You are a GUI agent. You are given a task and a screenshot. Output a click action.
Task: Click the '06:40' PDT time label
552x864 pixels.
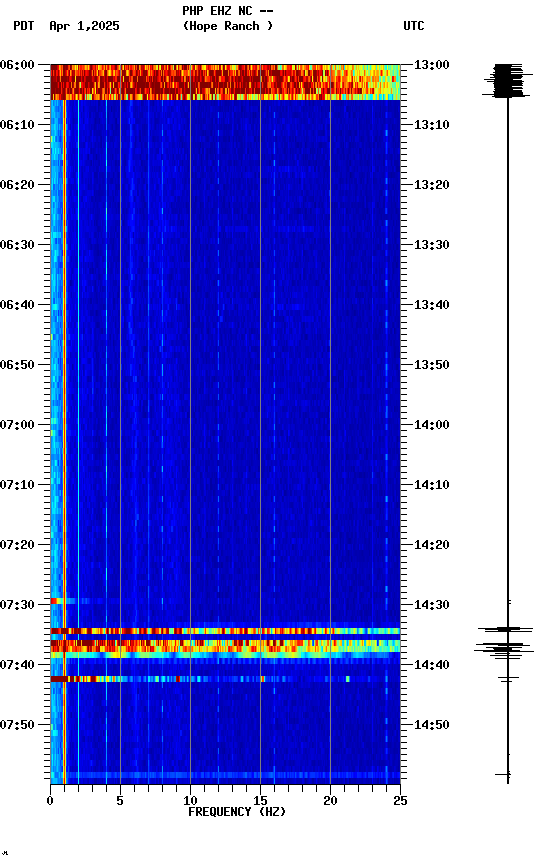[17, 305]
